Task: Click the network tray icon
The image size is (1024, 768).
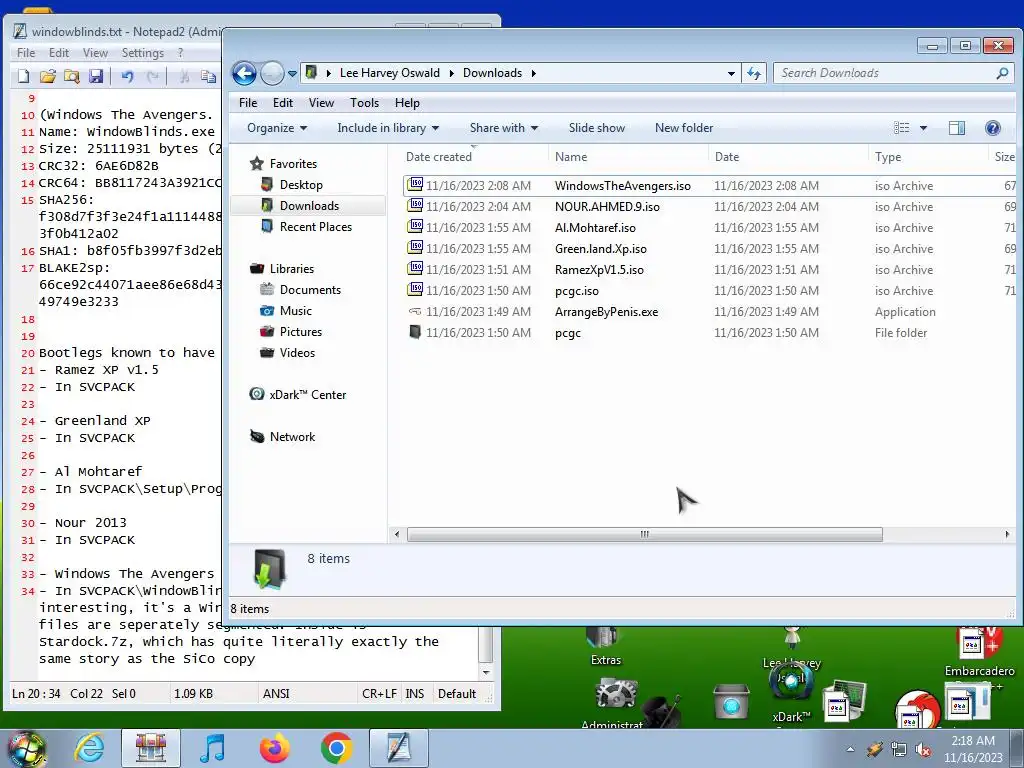Action: point(899,750)
